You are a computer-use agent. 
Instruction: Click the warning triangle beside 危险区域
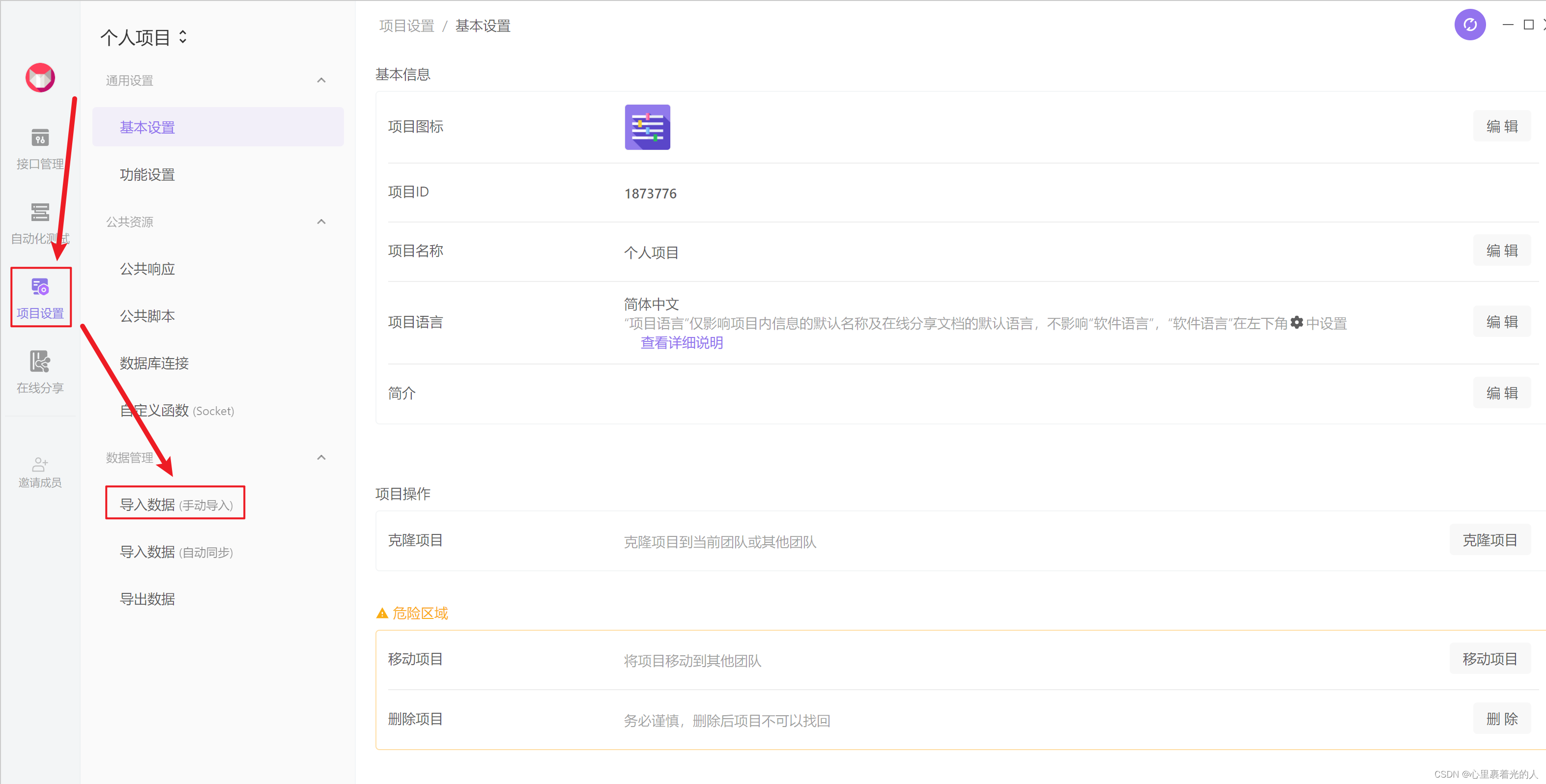point(382,613)
